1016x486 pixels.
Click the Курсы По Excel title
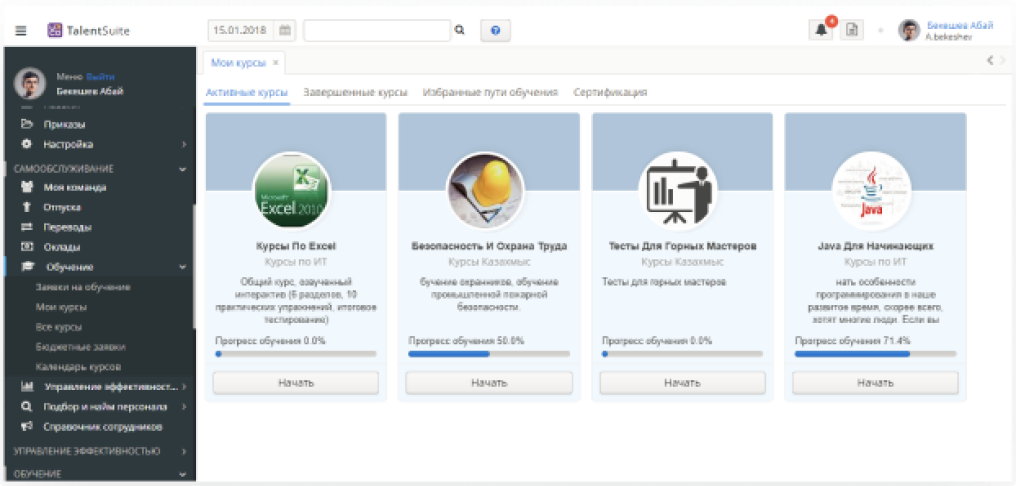point(295,247)
